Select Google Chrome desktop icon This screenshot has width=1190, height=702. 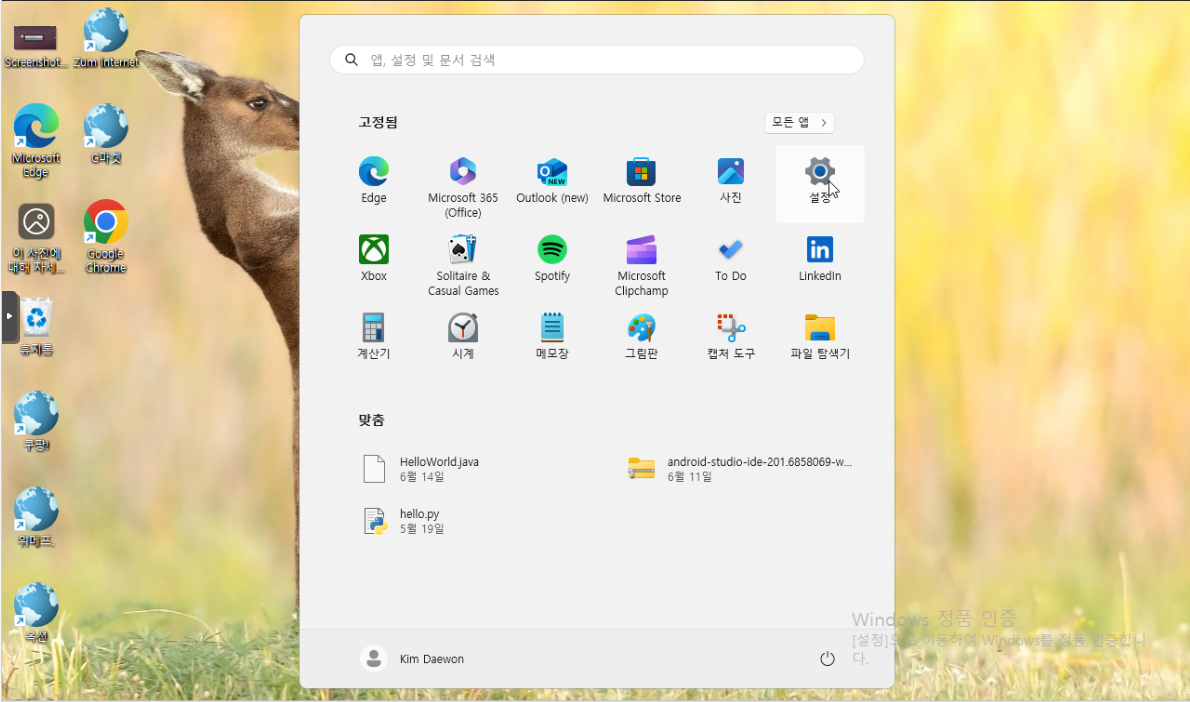point(105,236)
